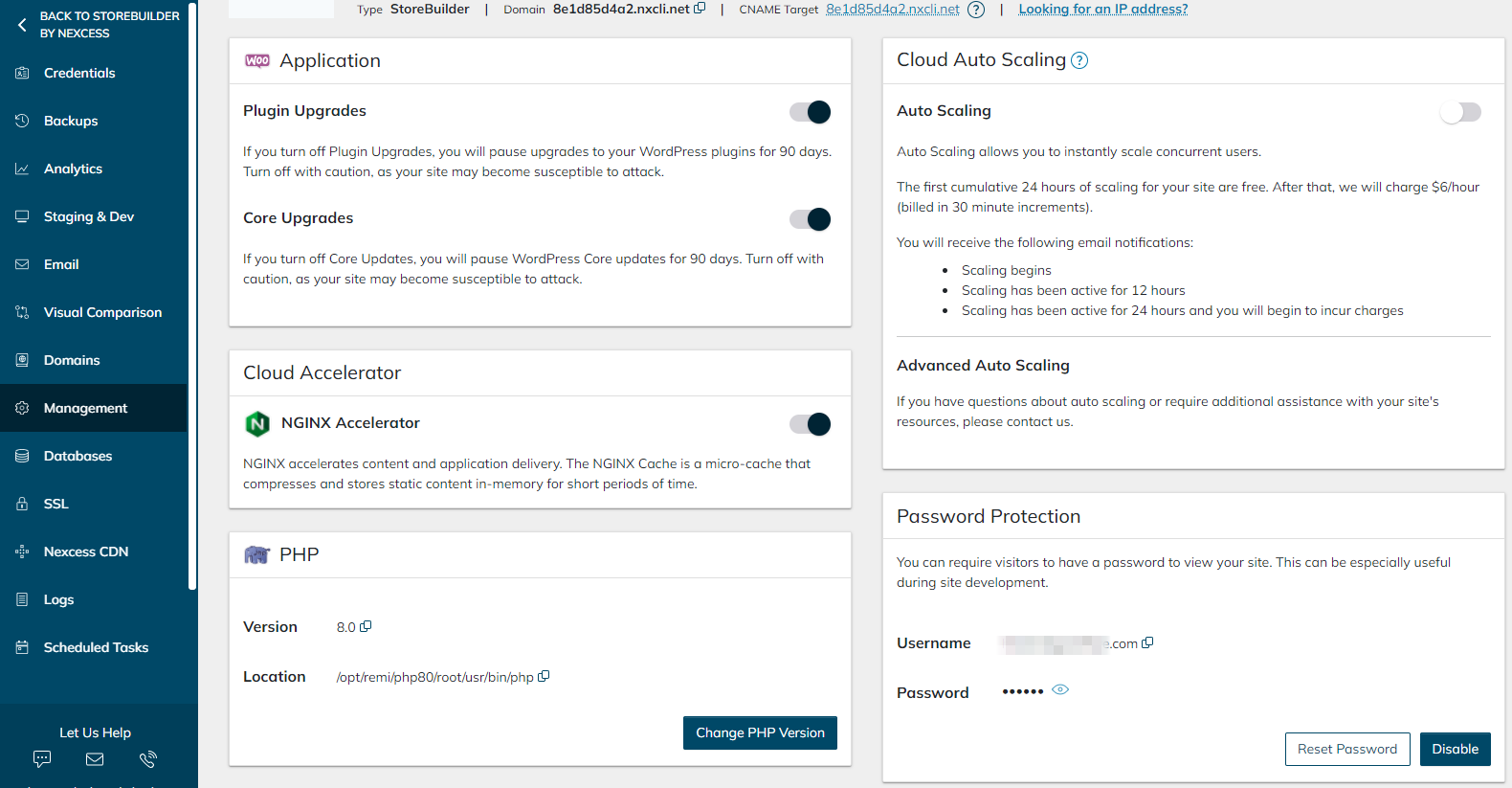Viewport: 1512px width, 788px height.
Task: Reveal password with eye icon
Action: [x=1060, y=689]
